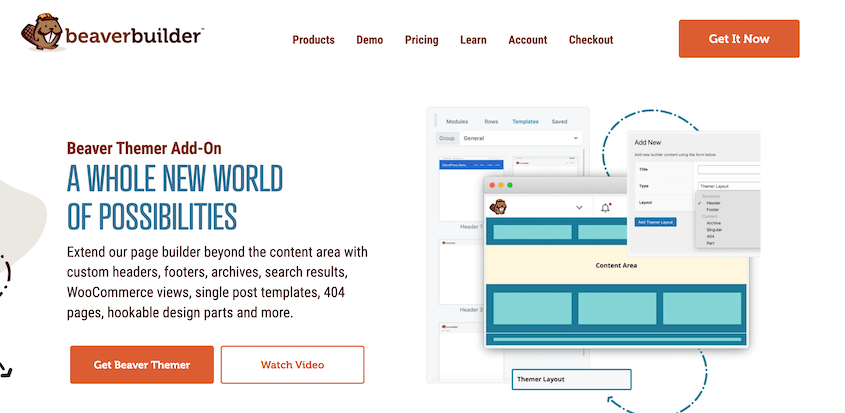Select the Modules tab in builder panel
The image size is (845, 413).
click(457, 122)
